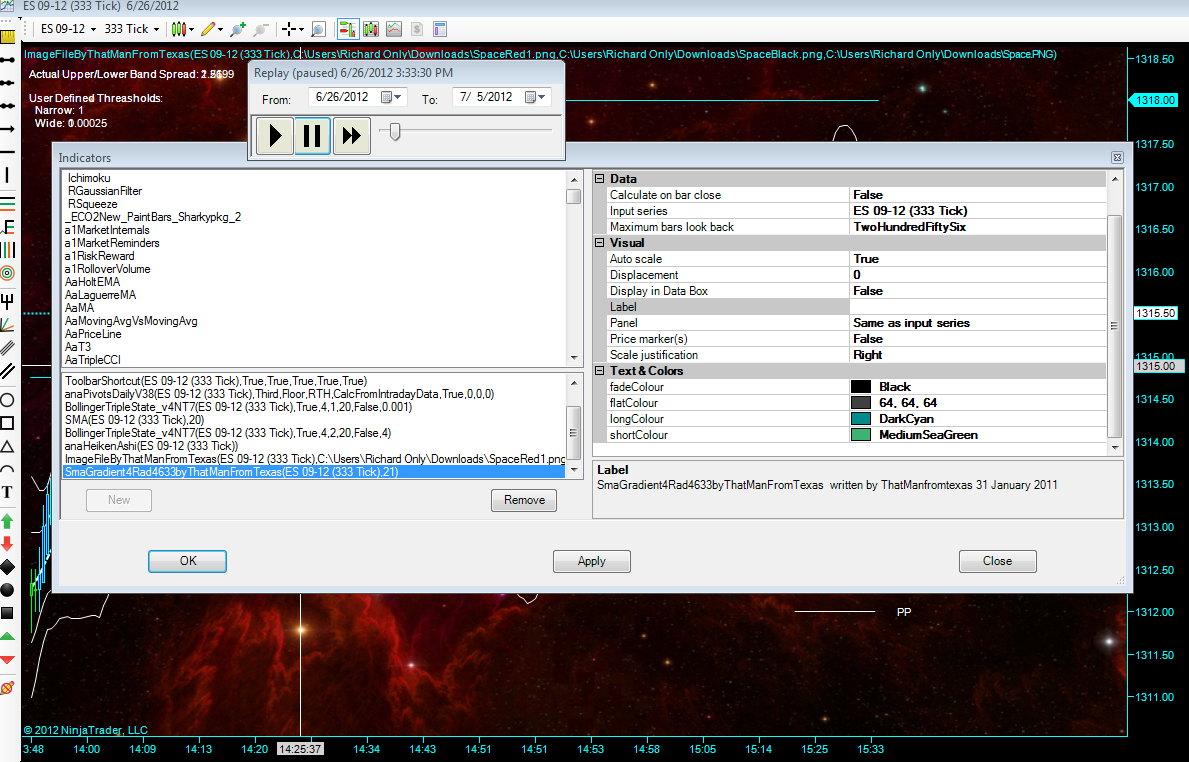1189x762 pixels.
Task: Fast forward the market replay
Action: [x=351, y=136]
